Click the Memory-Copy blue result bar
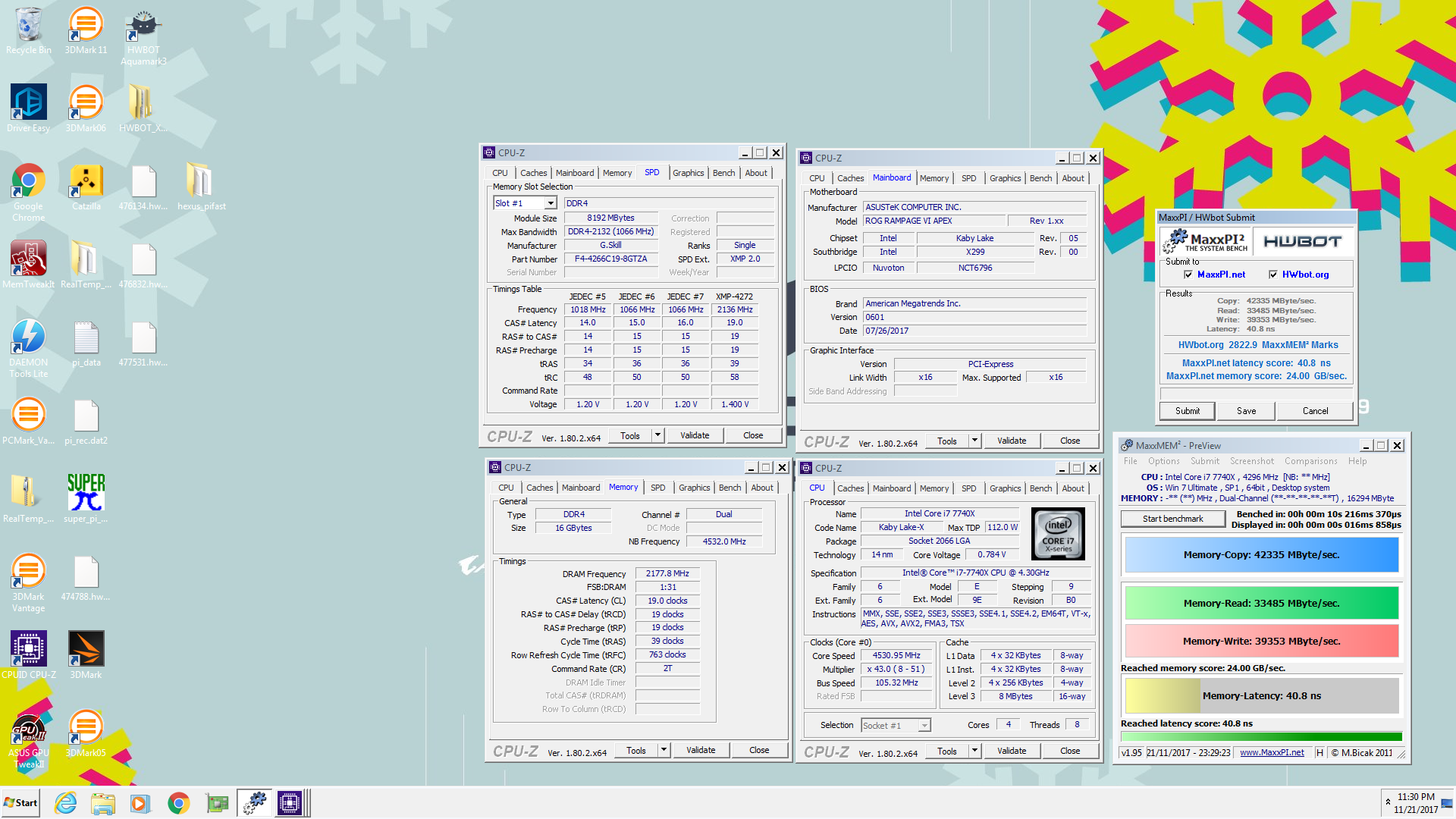Screen dimensions: 1456x819 click(x=1261, y=554)
